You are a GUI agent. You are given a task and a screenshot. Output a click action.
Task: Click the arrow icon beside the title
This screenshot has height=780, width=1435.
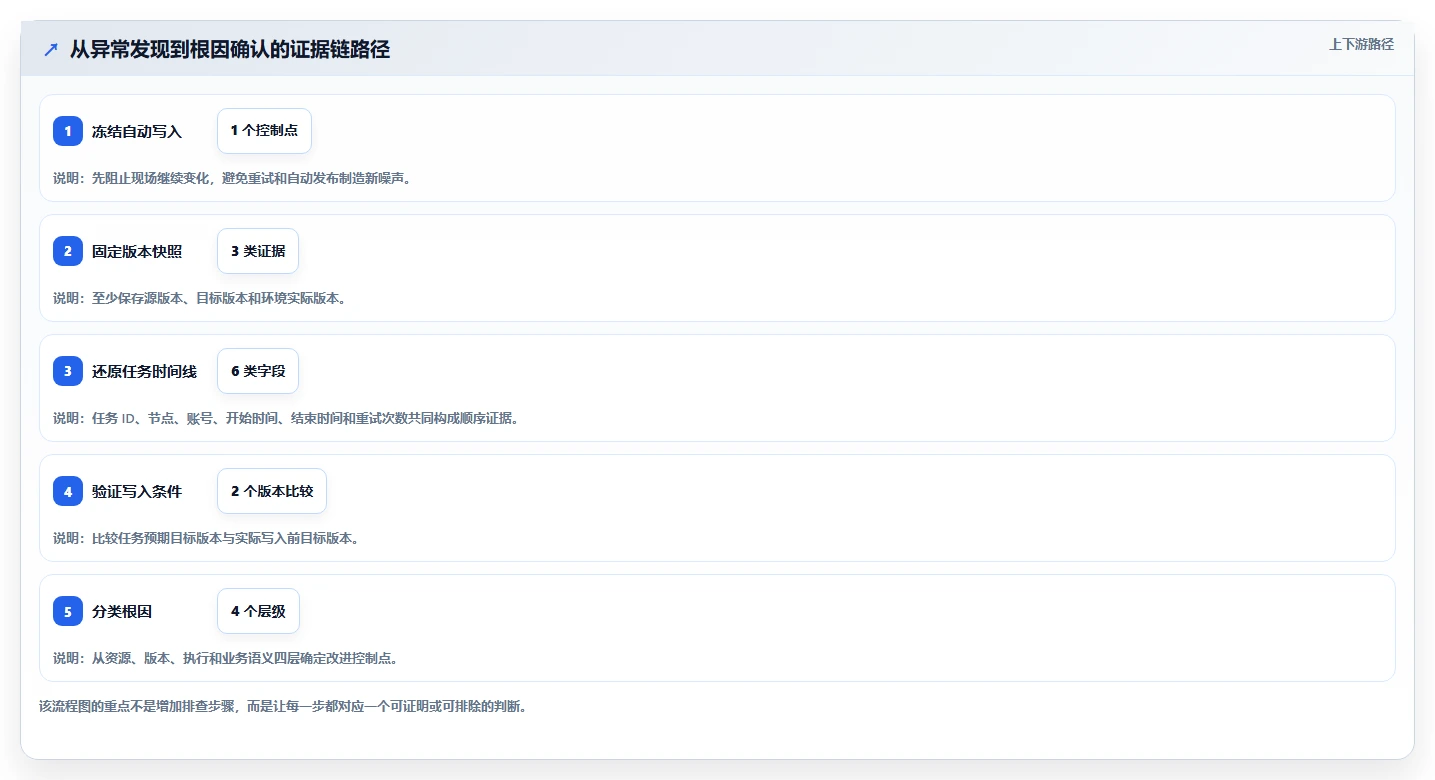[51, 49]
